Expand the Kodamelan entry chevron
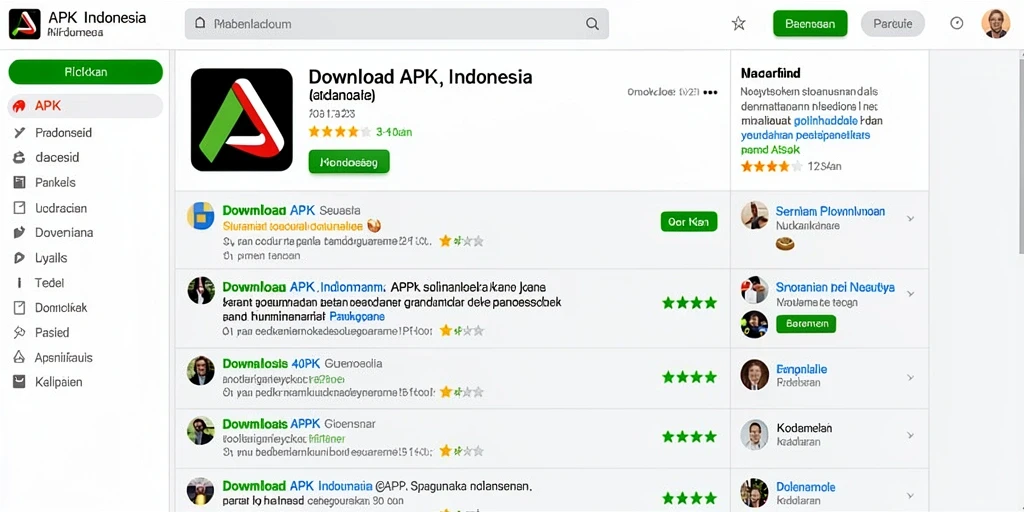 pos(910,435)
